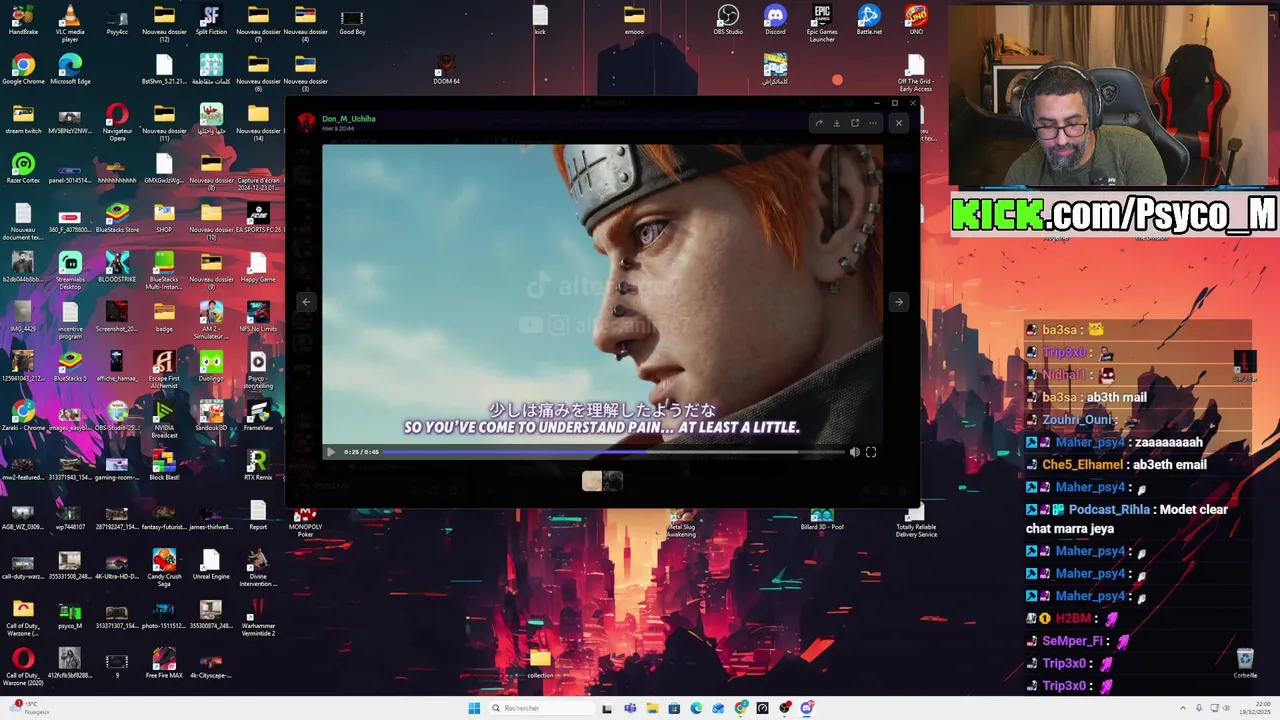Open the badge folder on desktop
This screenshot has width=1280, height=720.
(164, 316)
